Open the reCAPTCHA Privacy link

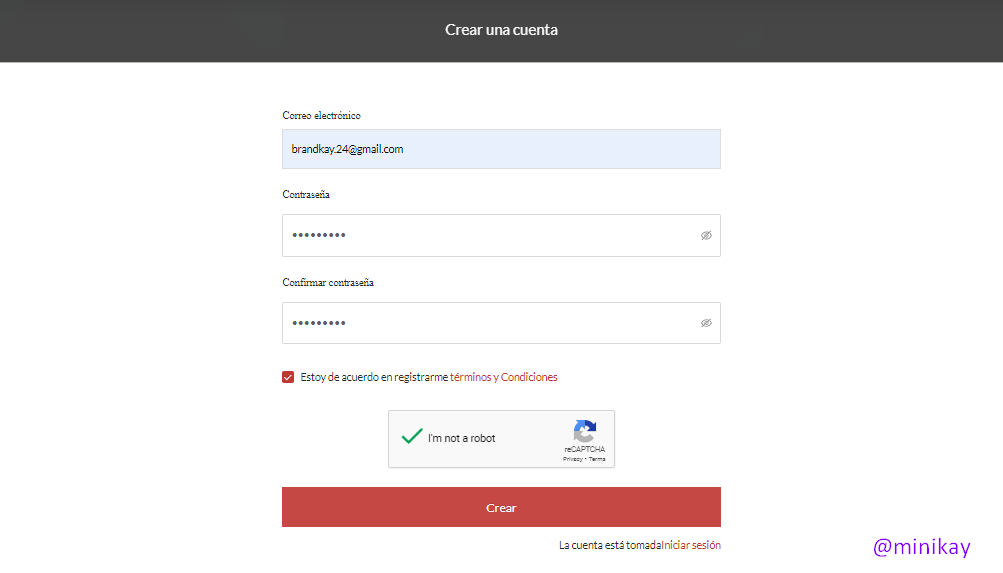[572, 459]
